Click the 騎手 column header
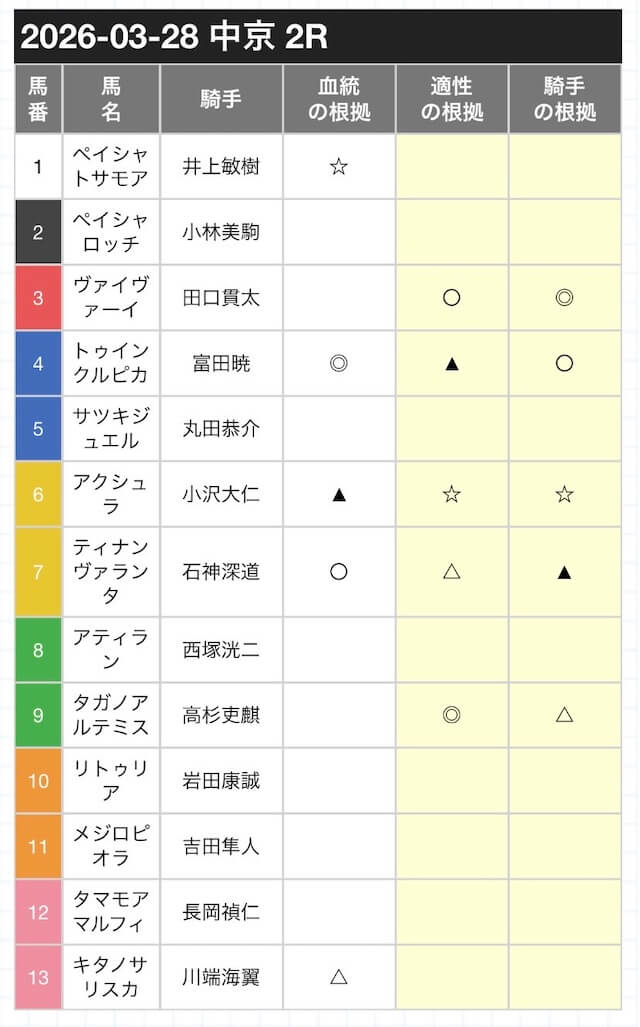Screen dimensions: 640x1027 point(221,99)
